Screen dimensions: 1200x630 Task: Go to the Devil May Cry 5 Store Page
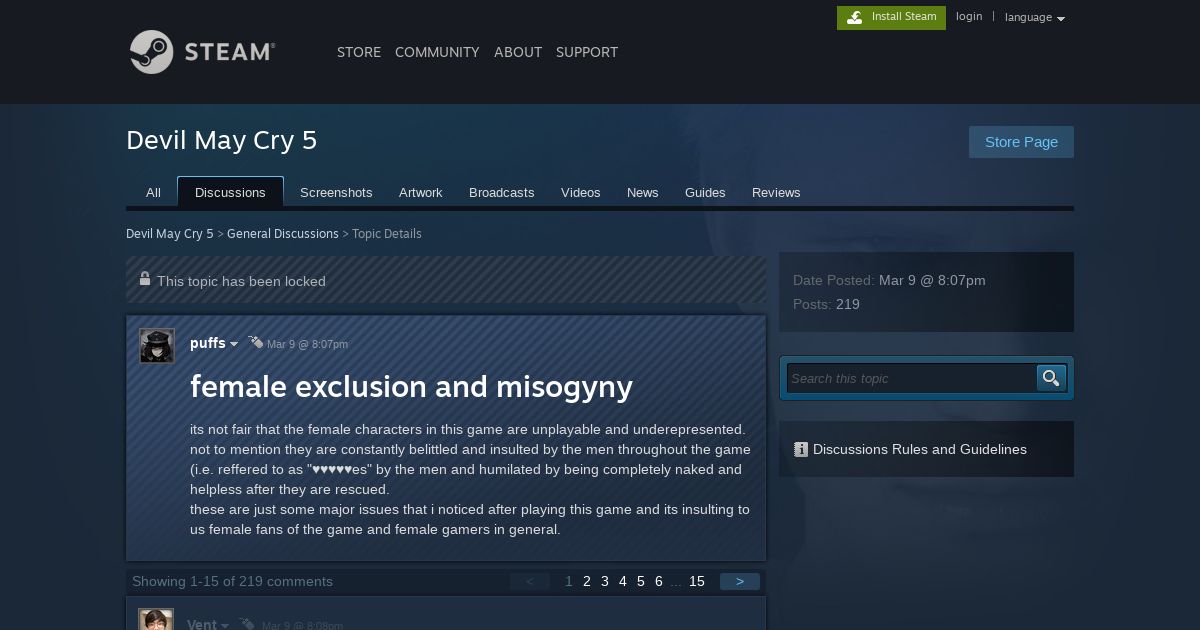click(x=1021, y=142)
